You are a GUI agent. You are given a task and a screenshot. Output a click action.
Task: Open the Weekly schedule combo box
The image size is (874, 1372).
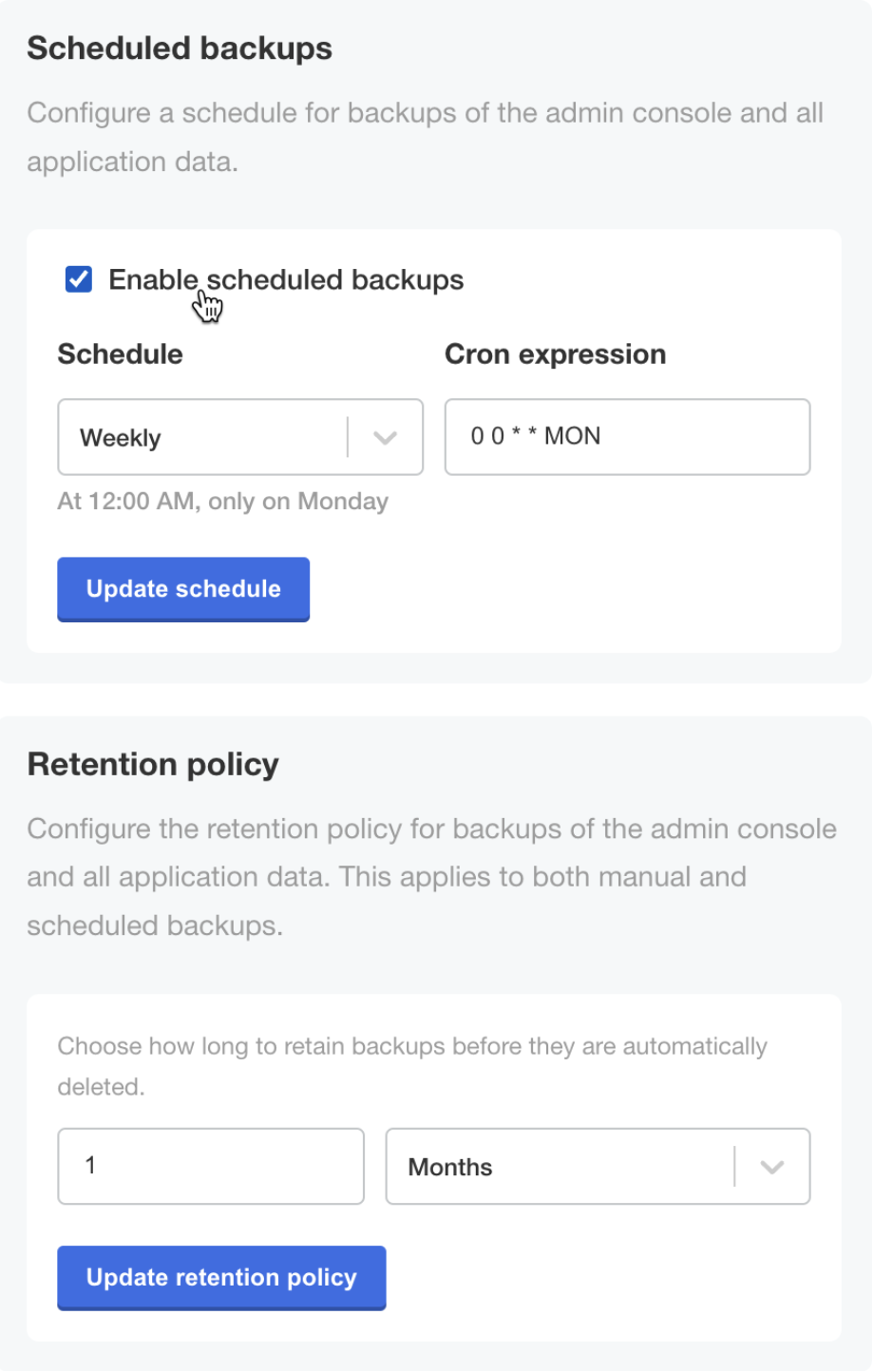pyautogui.click(x=209, y=437)
